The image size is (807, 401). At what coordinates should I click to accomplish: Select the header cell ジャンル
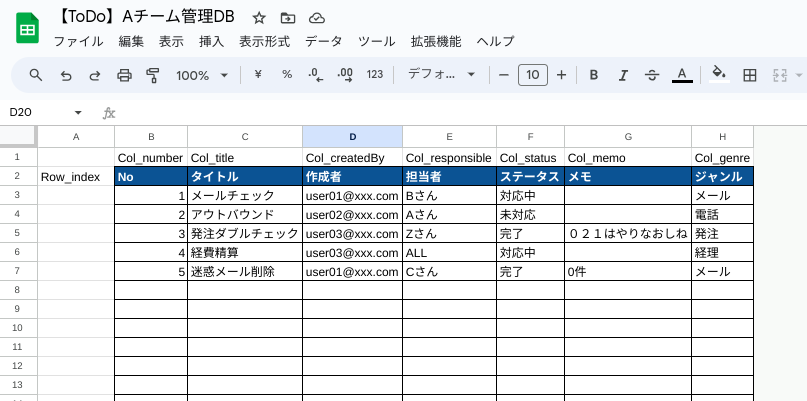[x=723, y=177]
